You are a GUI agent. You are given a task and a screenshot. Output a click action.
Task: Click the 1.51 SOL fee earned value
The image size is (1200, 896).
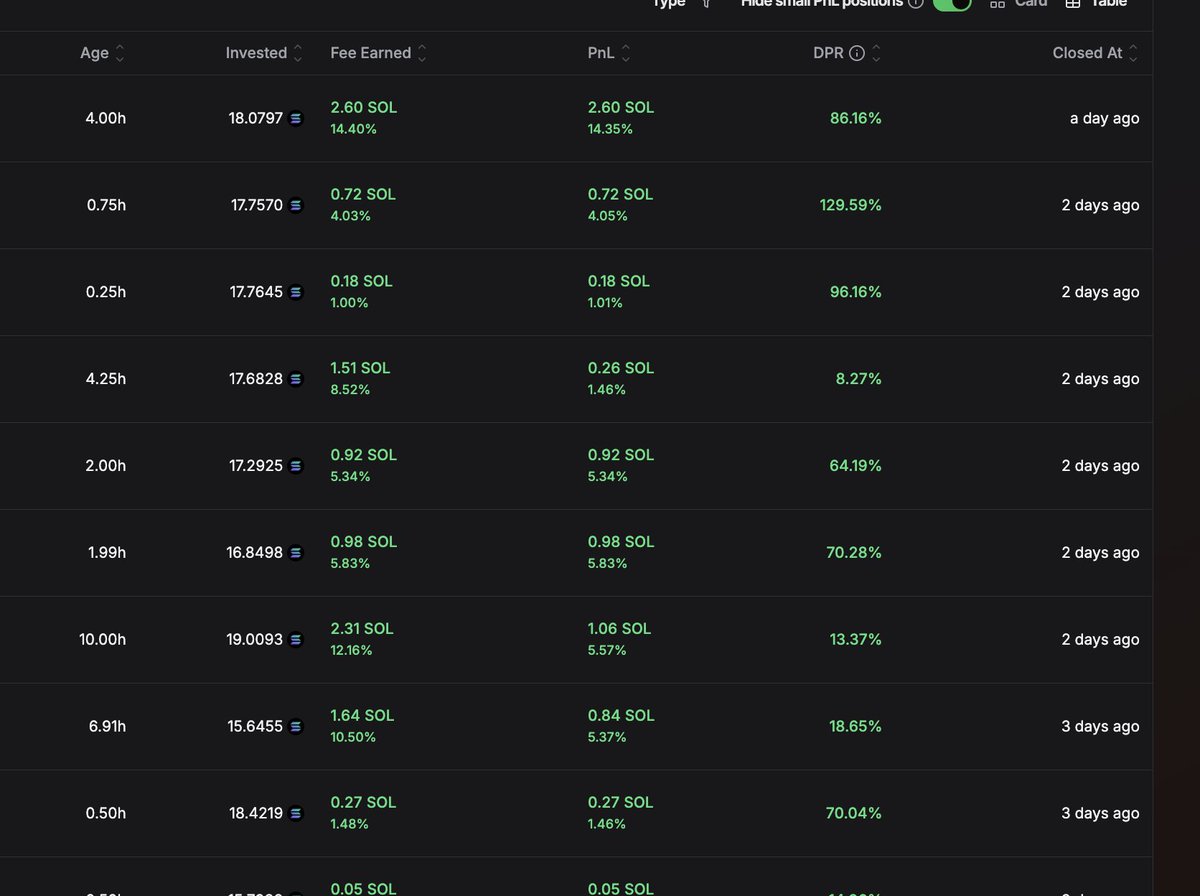(360, 369)
